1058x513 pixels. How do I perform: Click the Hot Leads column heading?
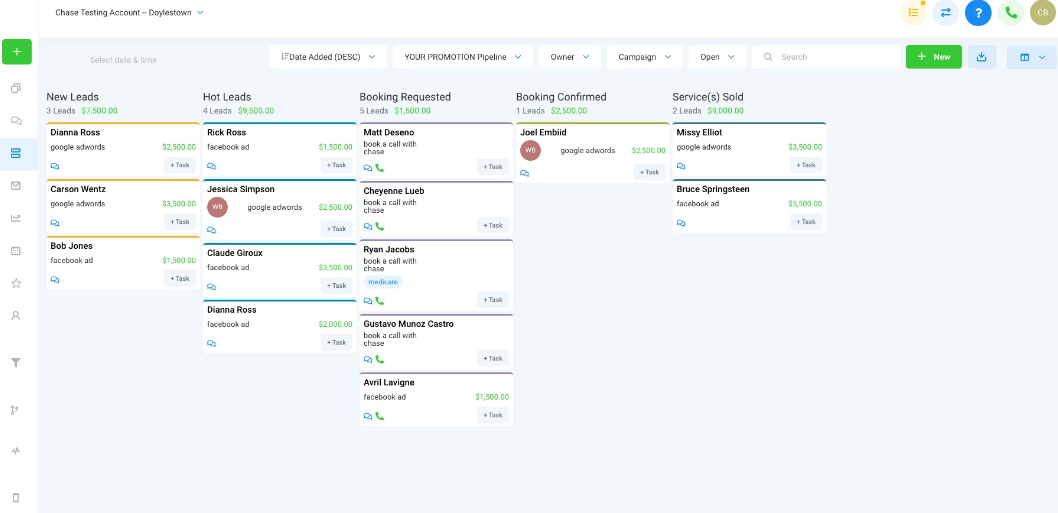[227, 97]
